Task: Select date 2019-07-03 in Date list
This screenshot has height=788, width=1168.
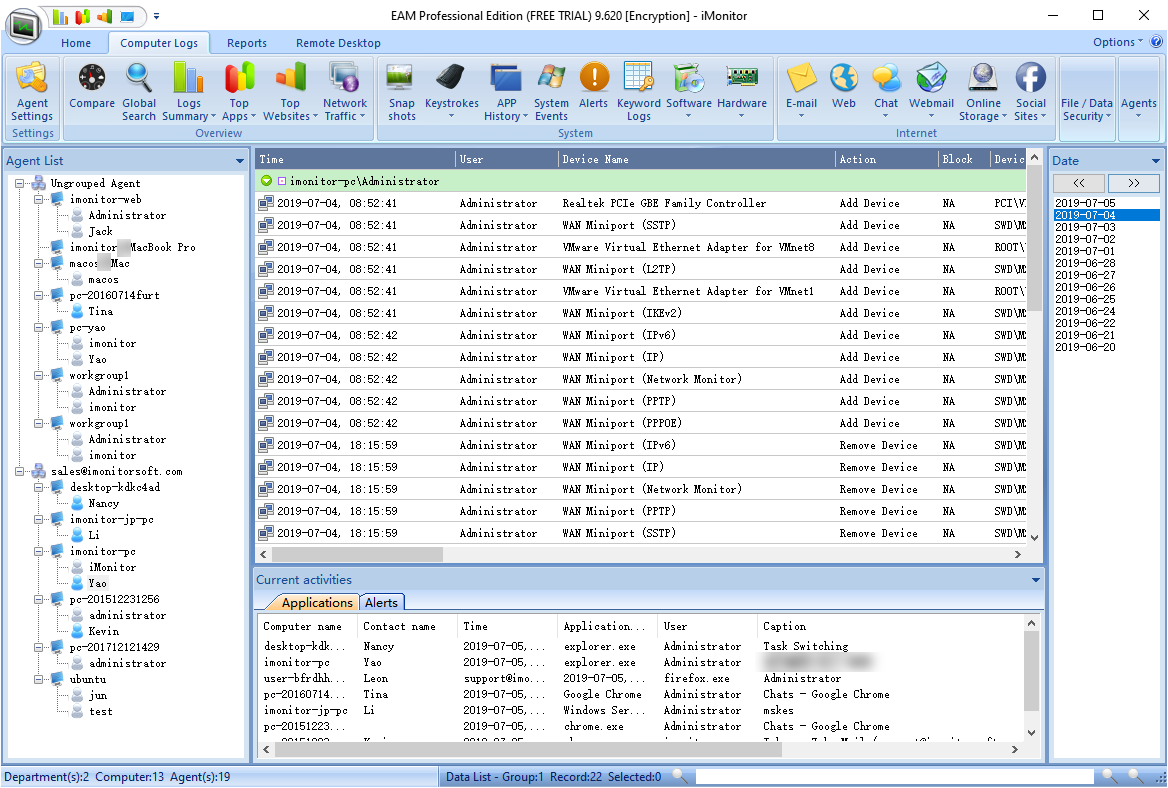Action: coord(1085,226)
